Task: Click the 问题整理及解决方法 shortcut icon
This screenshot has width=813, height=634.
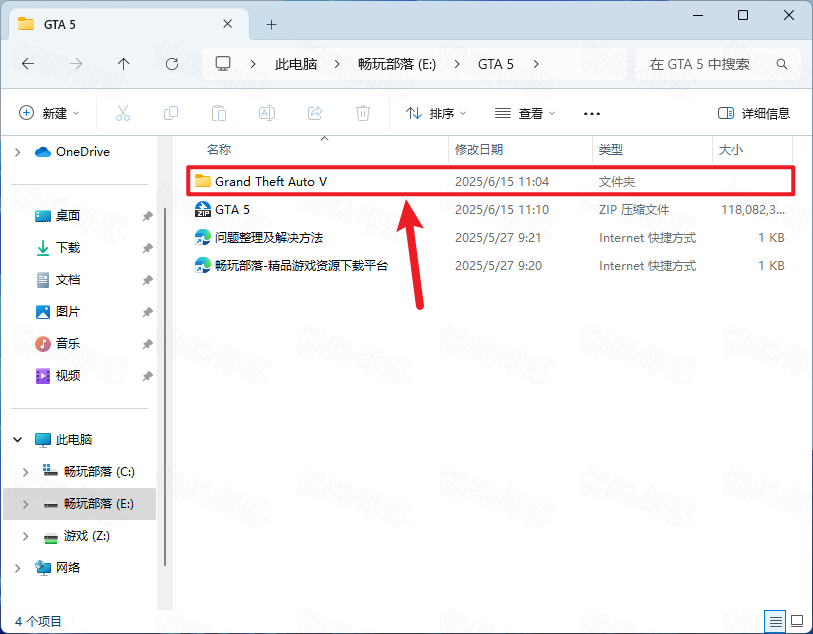Action: [203, 237]
